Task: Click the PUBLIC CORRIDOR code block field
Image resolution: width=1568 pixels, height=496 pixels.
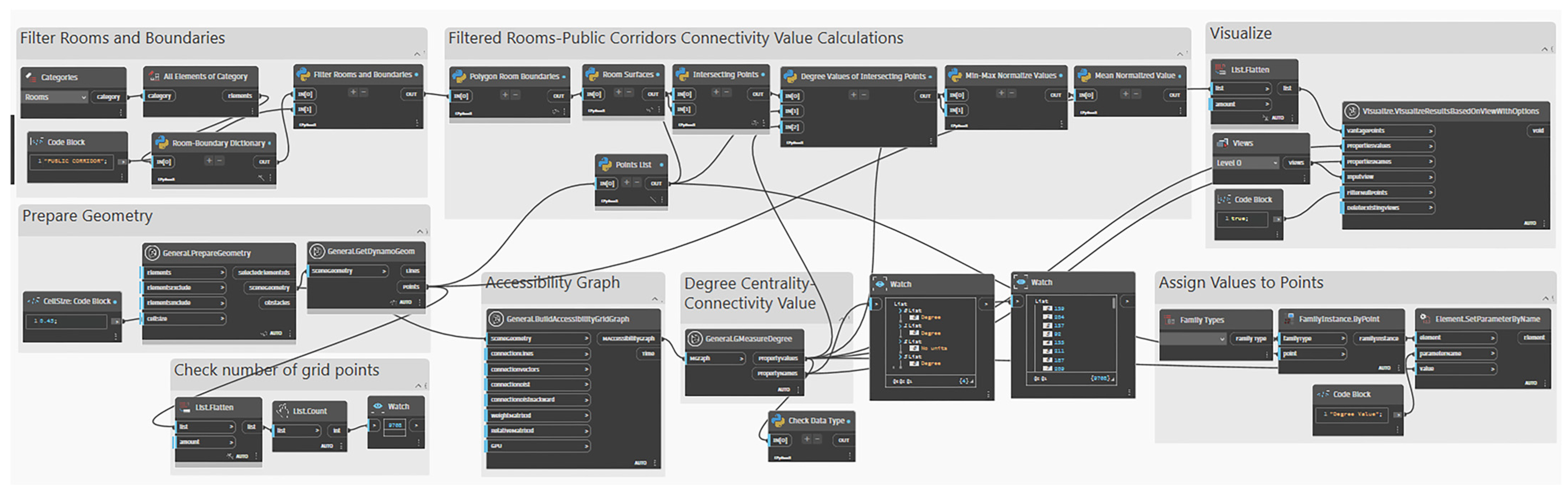Action: [72, 161]
